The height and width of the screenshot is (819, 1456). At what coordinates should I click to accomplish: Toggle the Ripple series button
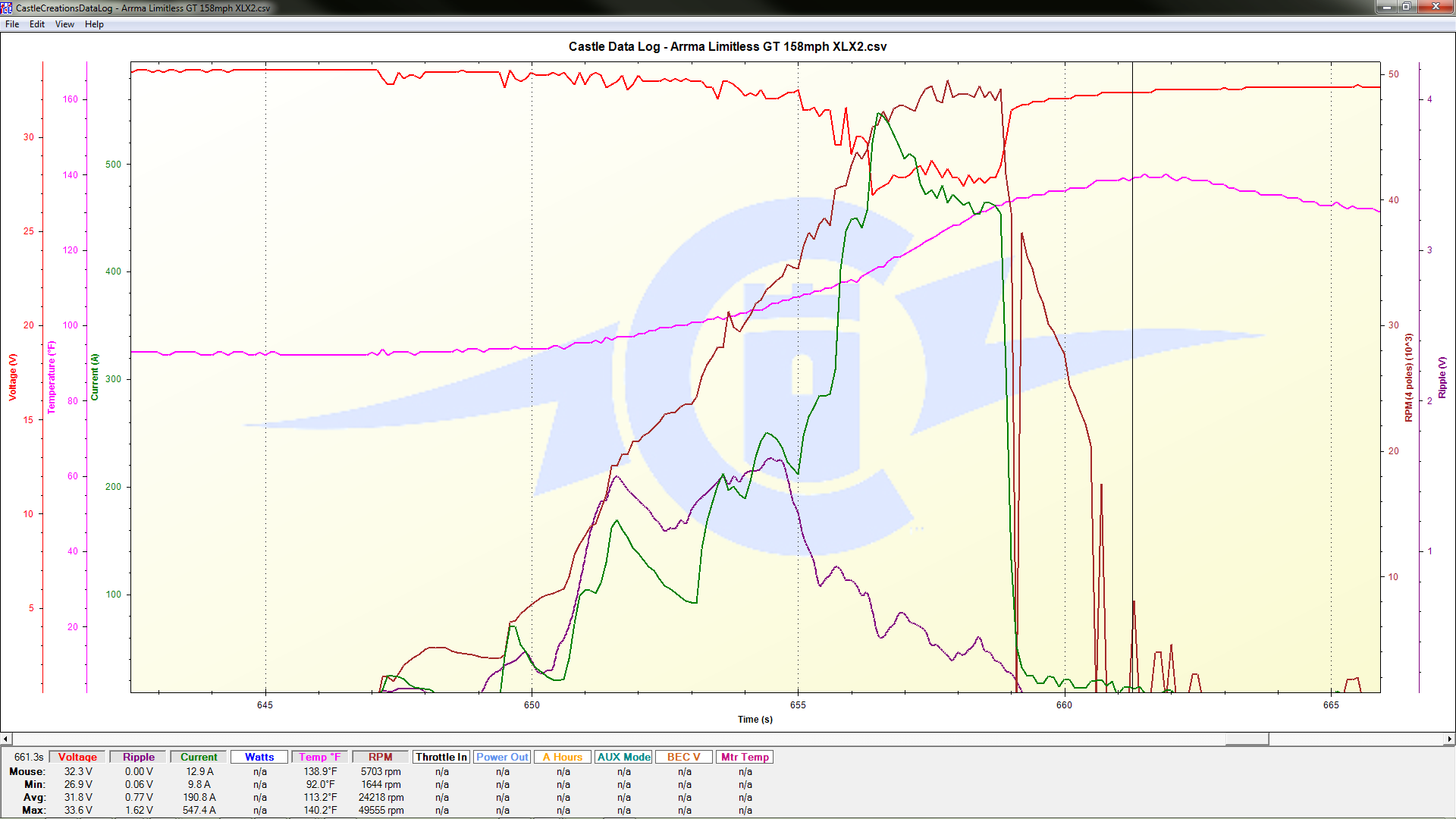click(138, 757)
